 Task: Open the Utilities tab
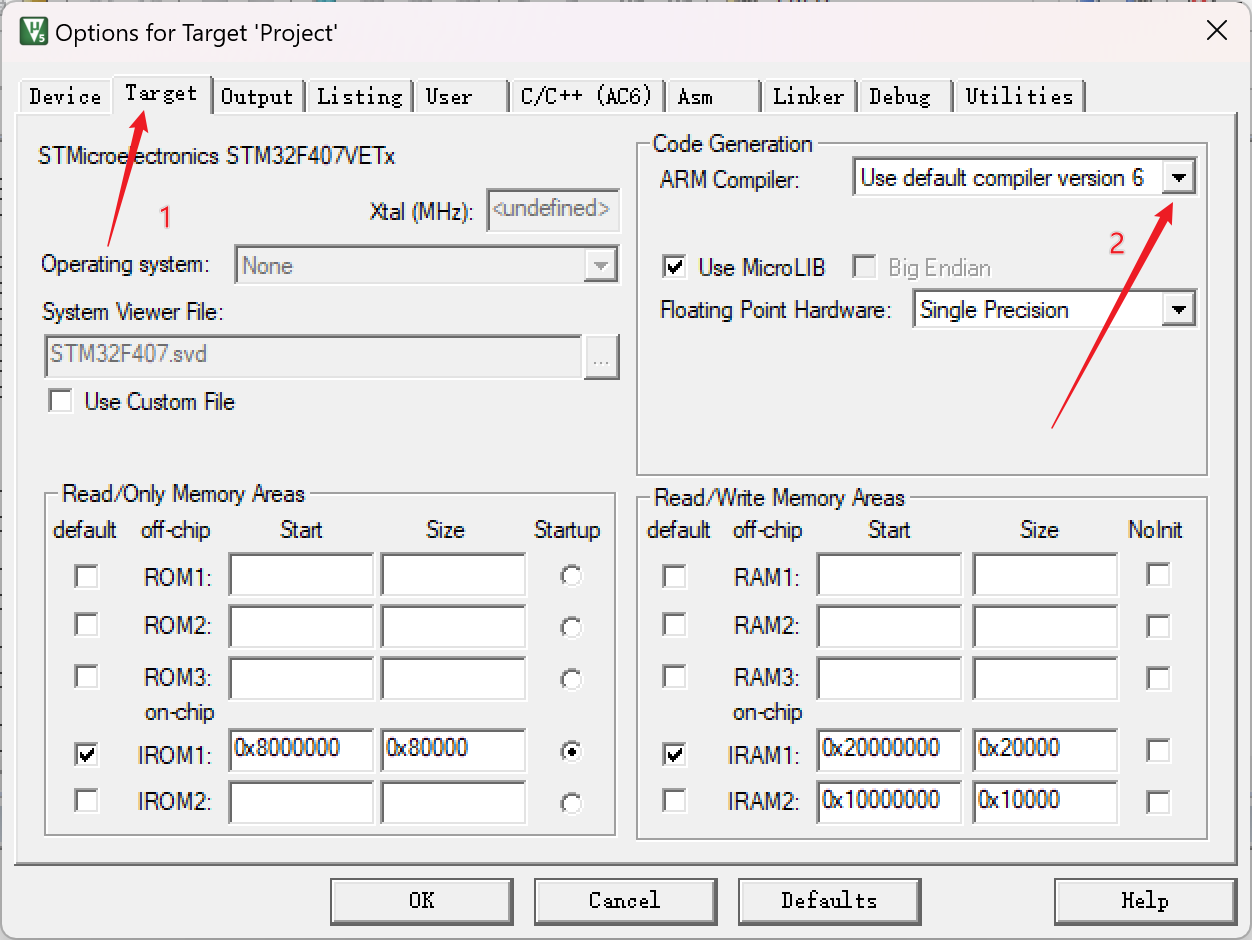[1019, 96]
